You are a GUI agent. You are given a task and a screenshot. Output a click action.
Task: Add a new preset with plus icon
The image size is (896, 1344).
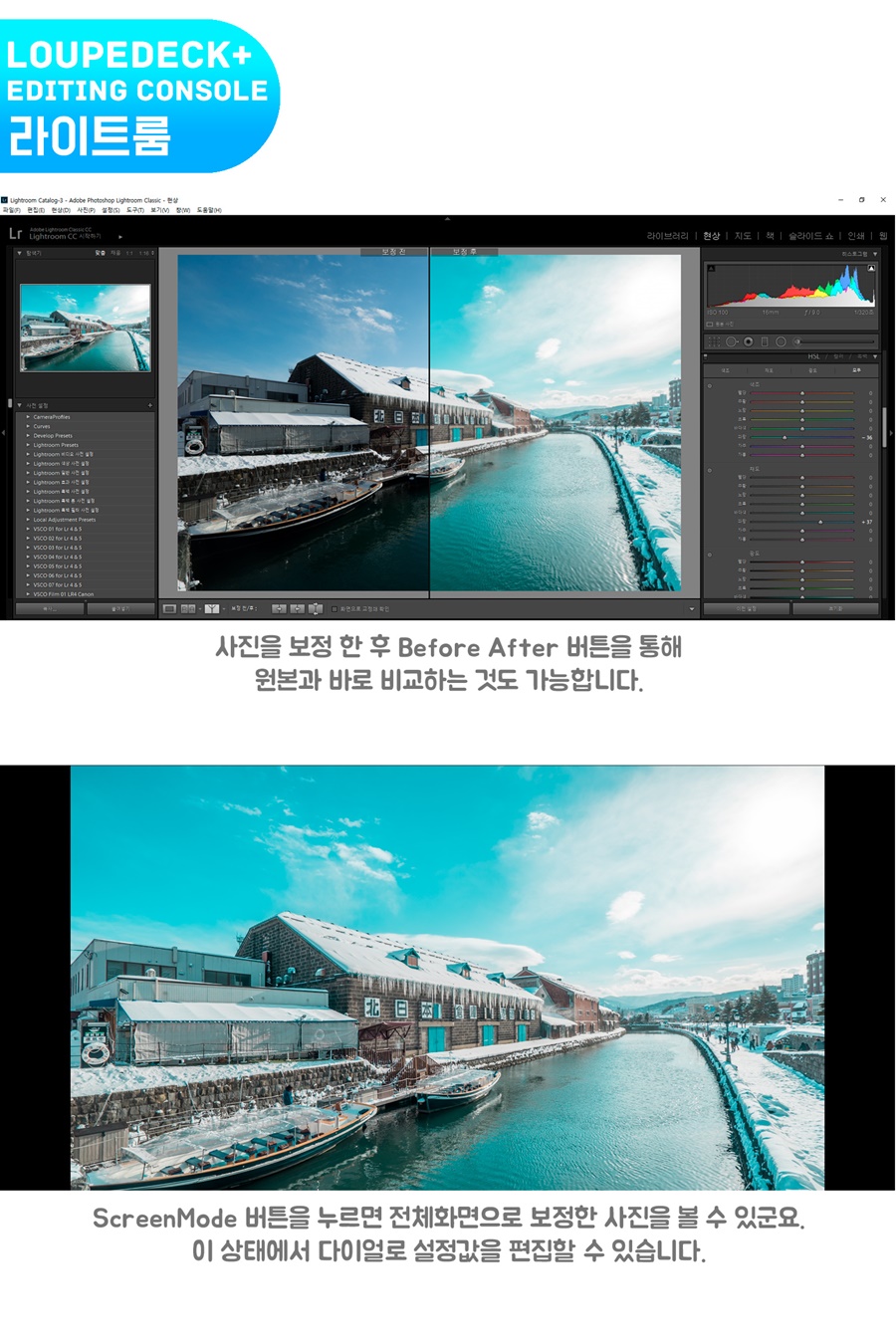[150, 405]
